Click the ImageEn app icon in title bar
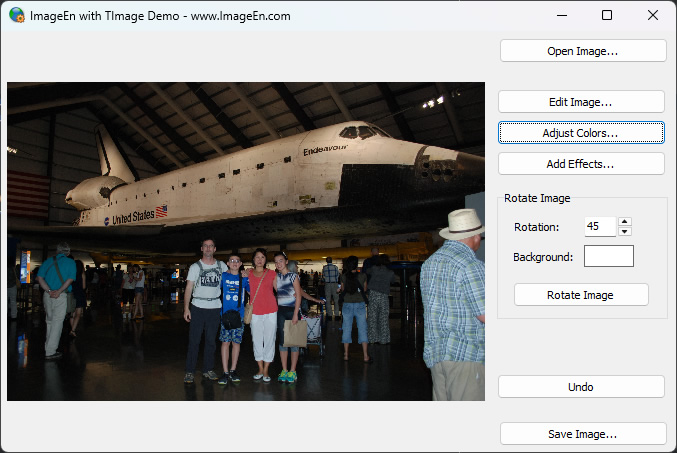Image resolution: width=677 pixels, height=453 pixels. coord(17,15)
